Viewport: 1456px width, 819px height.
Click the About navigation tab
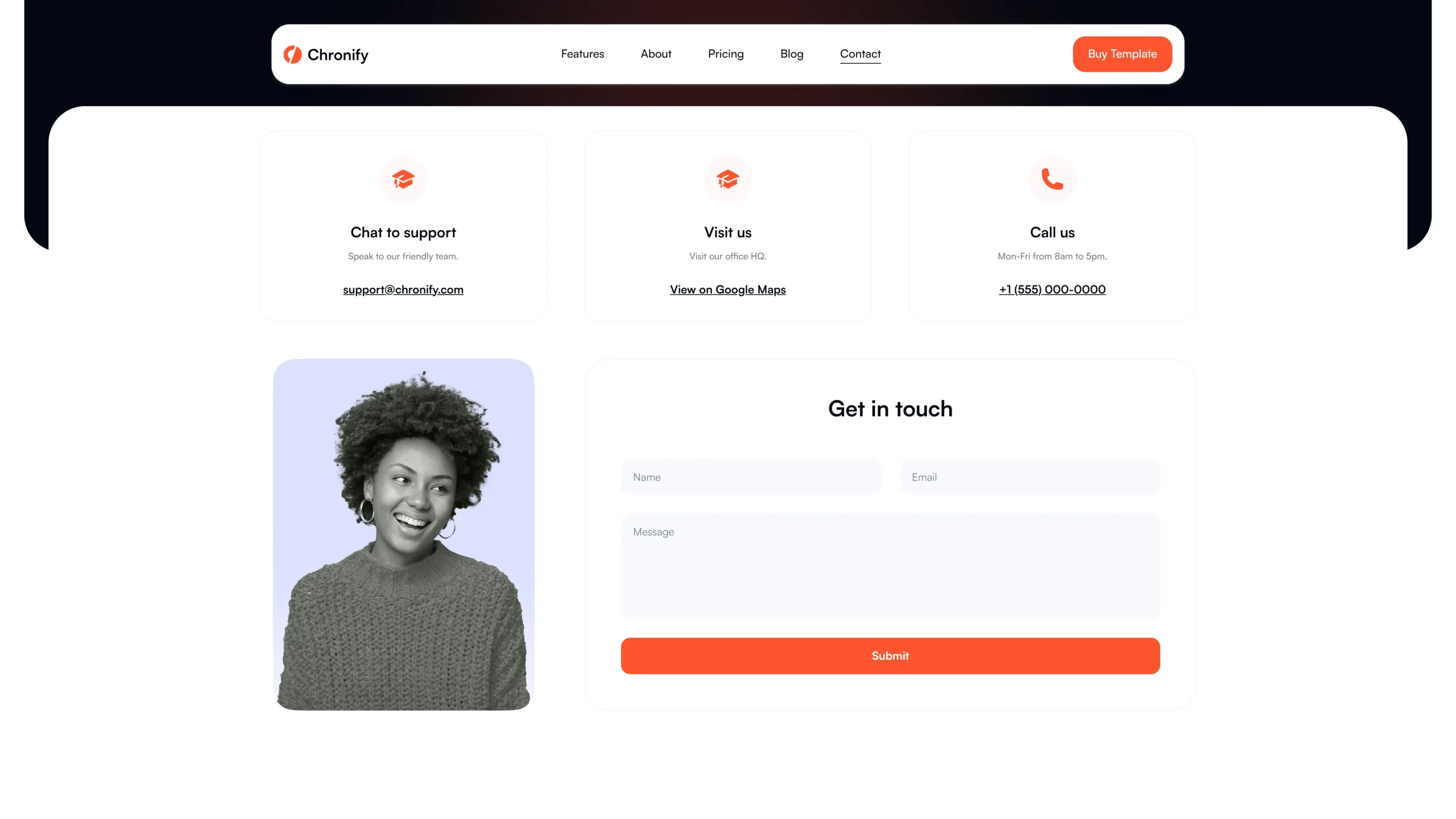click(655, 54)
